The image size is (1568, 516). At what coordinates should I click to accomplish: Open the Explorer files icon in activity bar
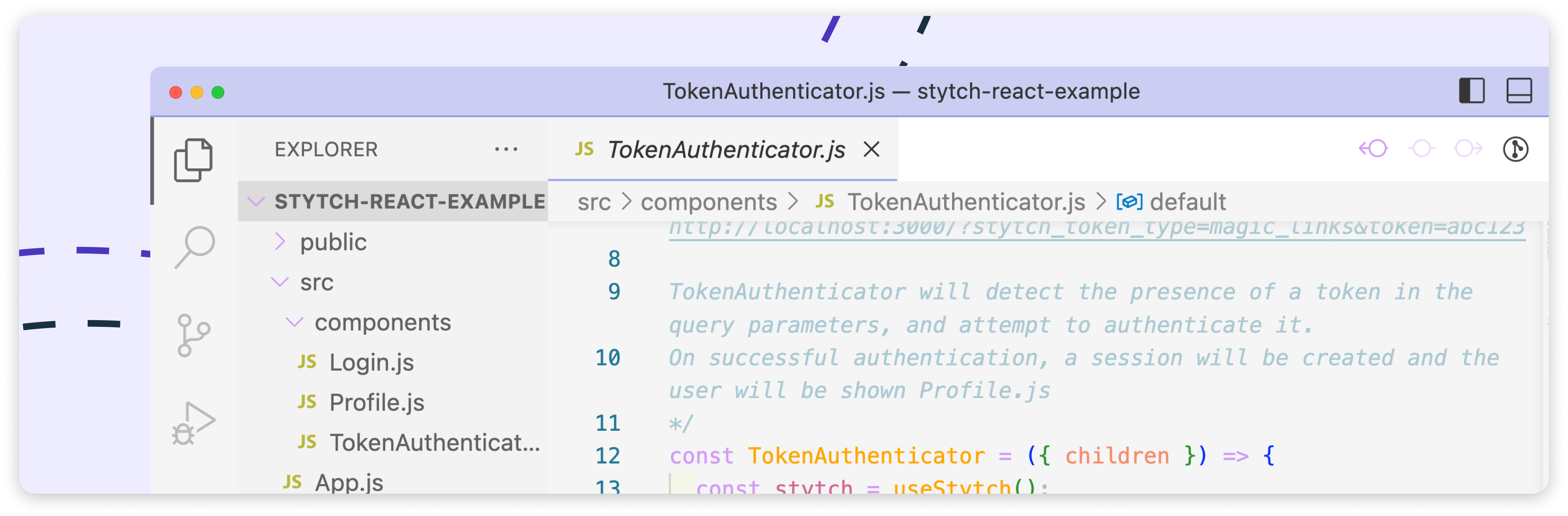[193, 160]
